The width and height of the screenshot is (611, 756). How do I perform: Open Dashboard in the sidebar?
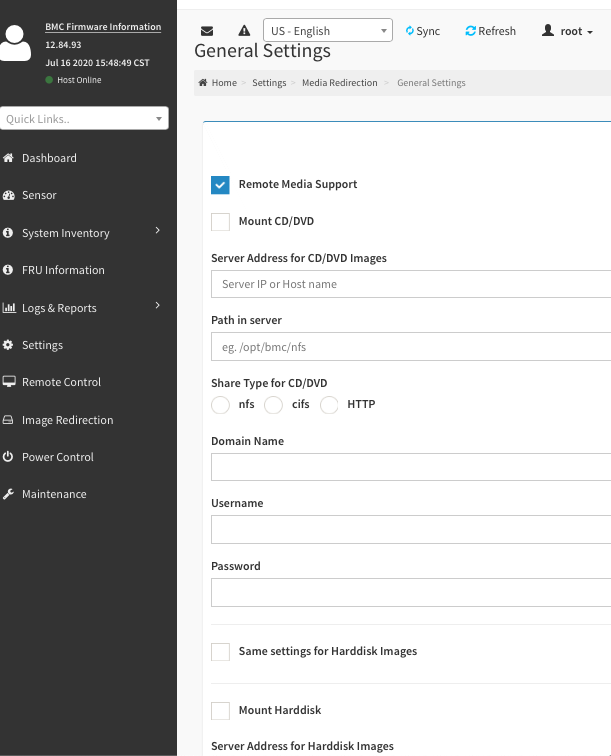49,158
